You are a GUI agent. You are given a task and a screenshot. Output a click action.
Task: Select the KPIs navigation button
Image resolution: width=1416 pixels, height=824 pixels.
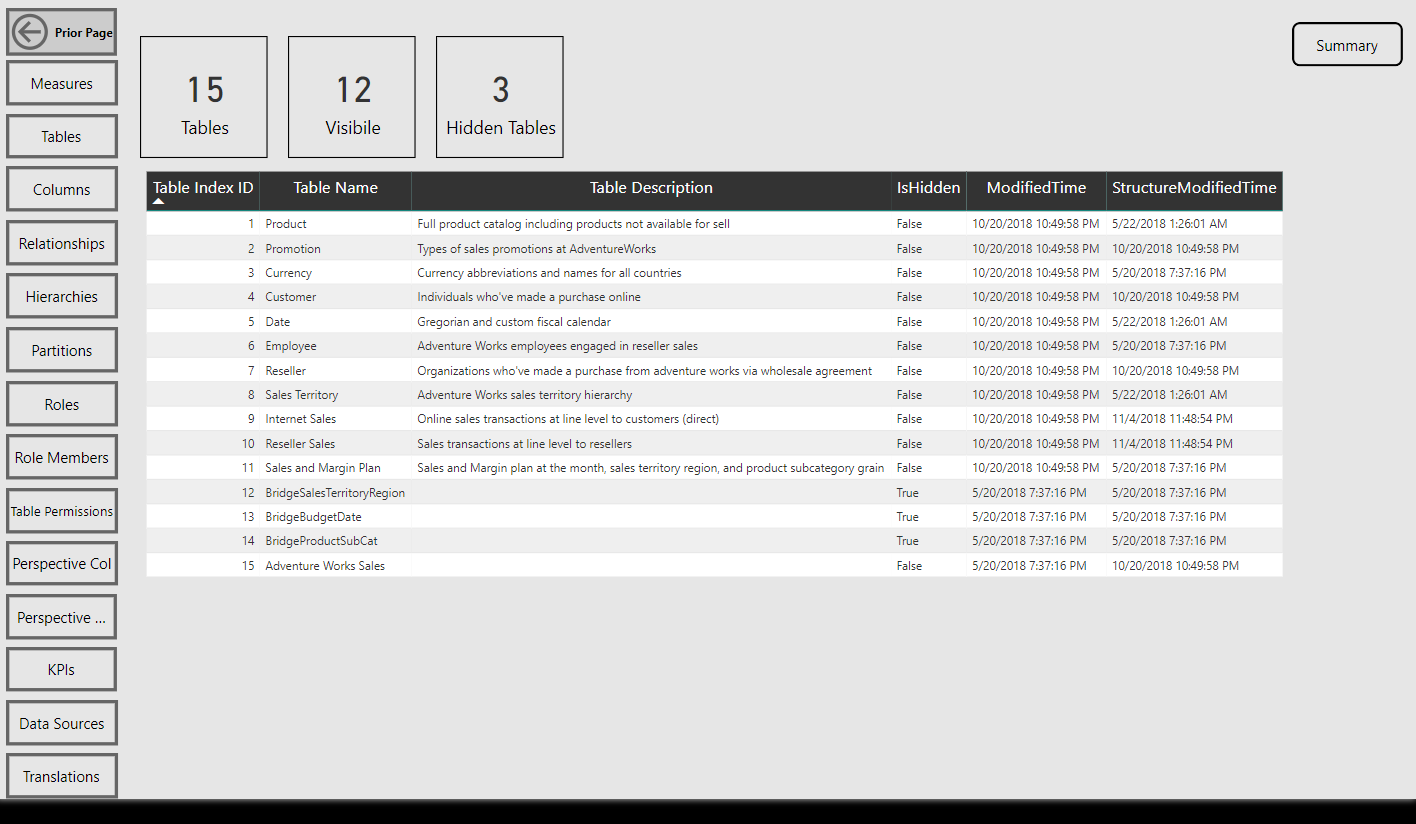(x=61, y=668)
